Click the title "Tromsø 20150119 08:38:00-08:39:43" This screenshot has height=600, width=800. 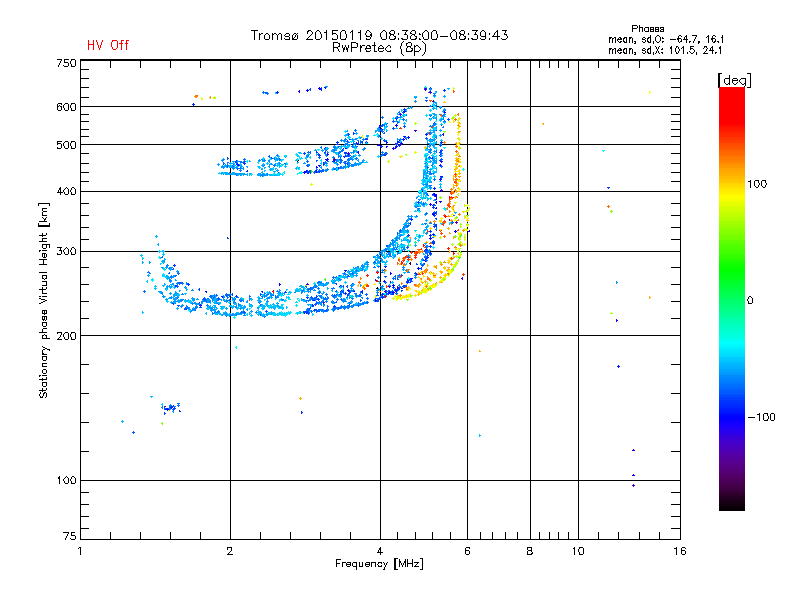tap(379, 35)
